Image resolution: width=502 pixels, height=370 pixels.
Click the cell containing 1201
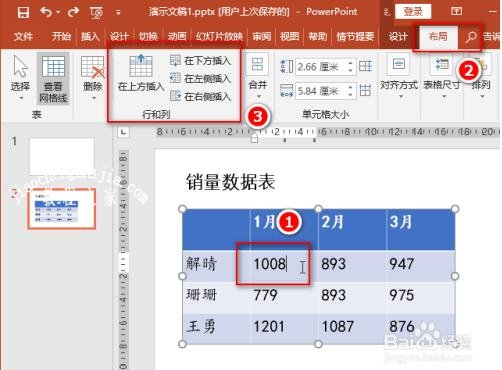point(284,328)
